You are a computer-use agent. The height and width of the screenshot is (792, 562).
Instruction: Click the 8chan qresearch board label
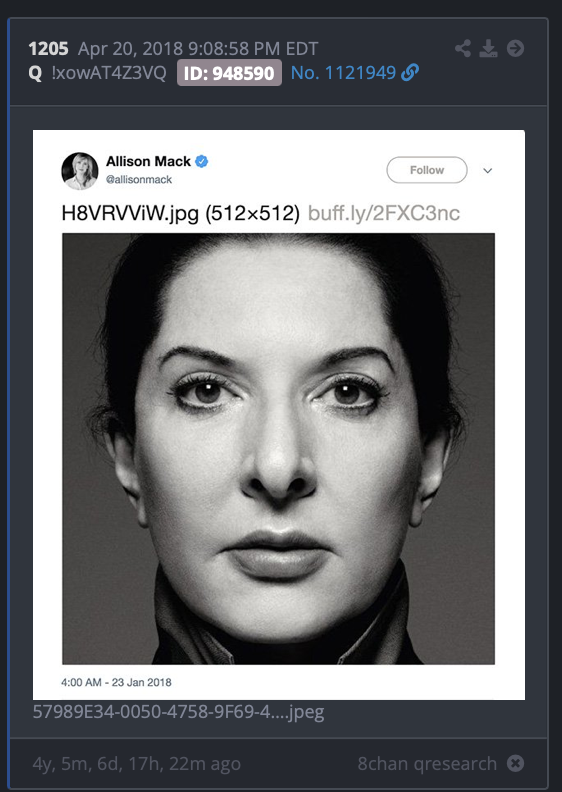[427, 763]
